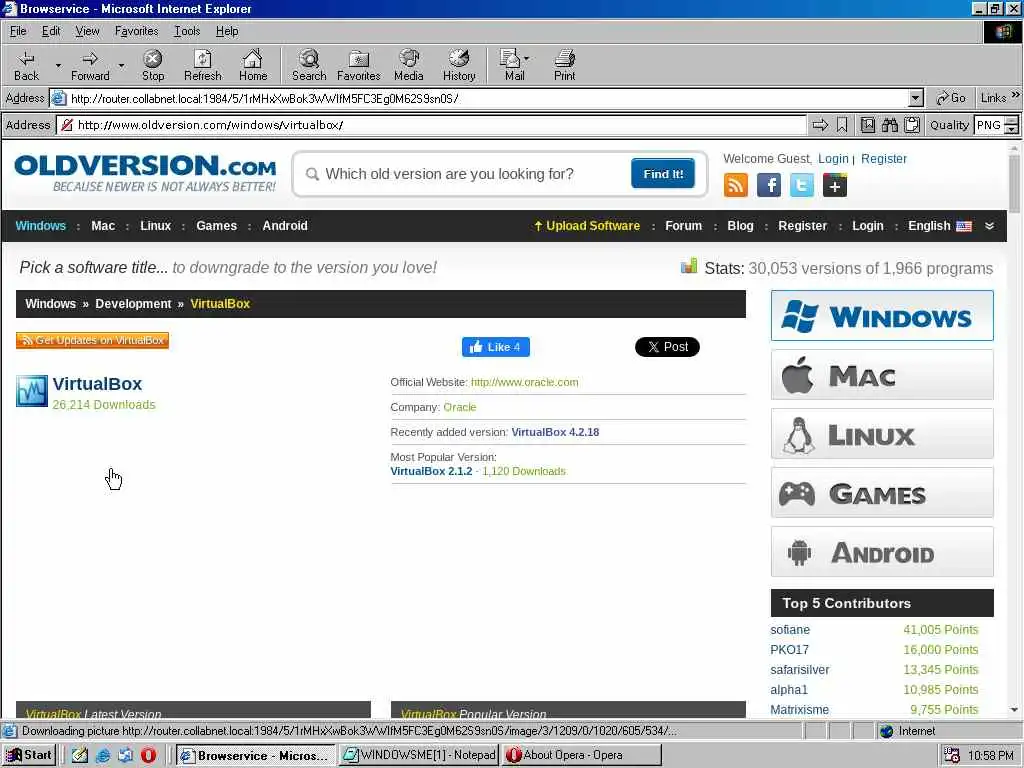Click the Forward arrow toolbar icon
Viewport: 1024px width, 768px height.
pos(90,59)
